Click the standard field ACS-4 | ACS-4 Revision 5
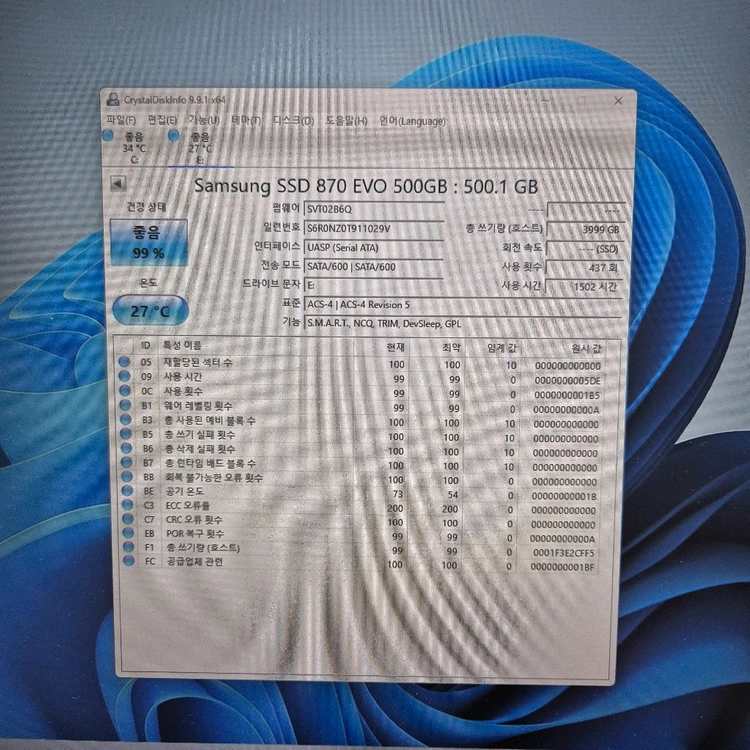This screenshot has height=750, width=750. pyautogui.click(x=463, y=304)
